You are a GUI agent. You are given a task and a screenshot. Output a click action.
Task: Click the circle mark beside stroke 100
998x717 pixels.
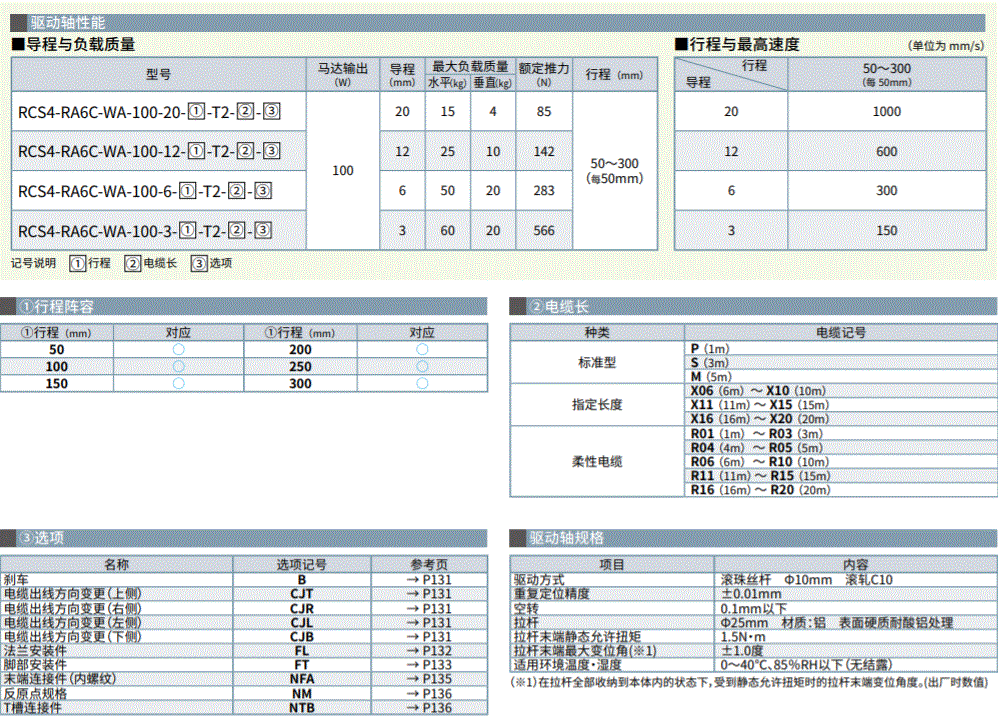[178, 366]
